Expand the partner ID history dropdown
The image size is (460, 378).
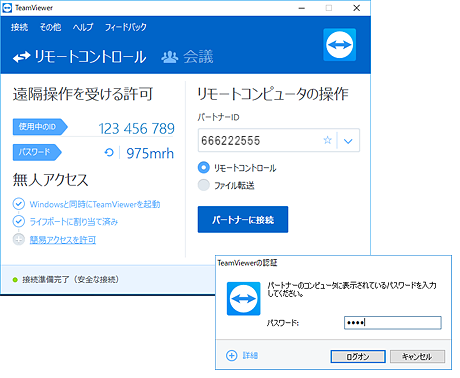click(x=348, y=141)
